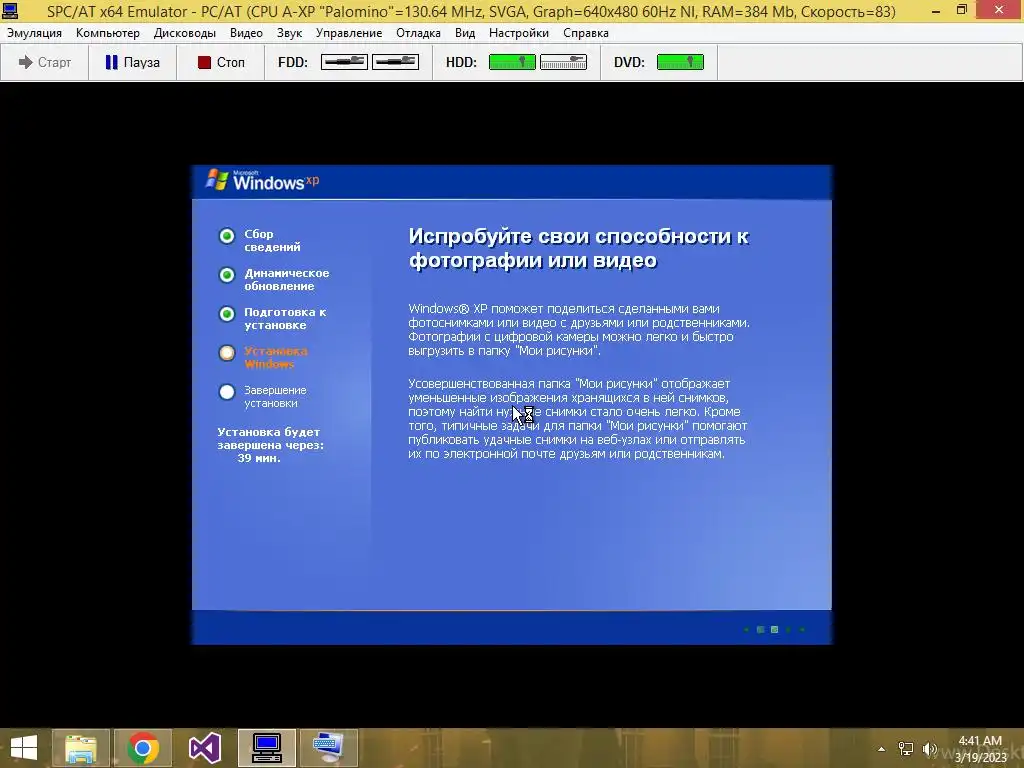Launch Chrome from the taskbar
1024x768 pixels.
click(x=143, y=748)
